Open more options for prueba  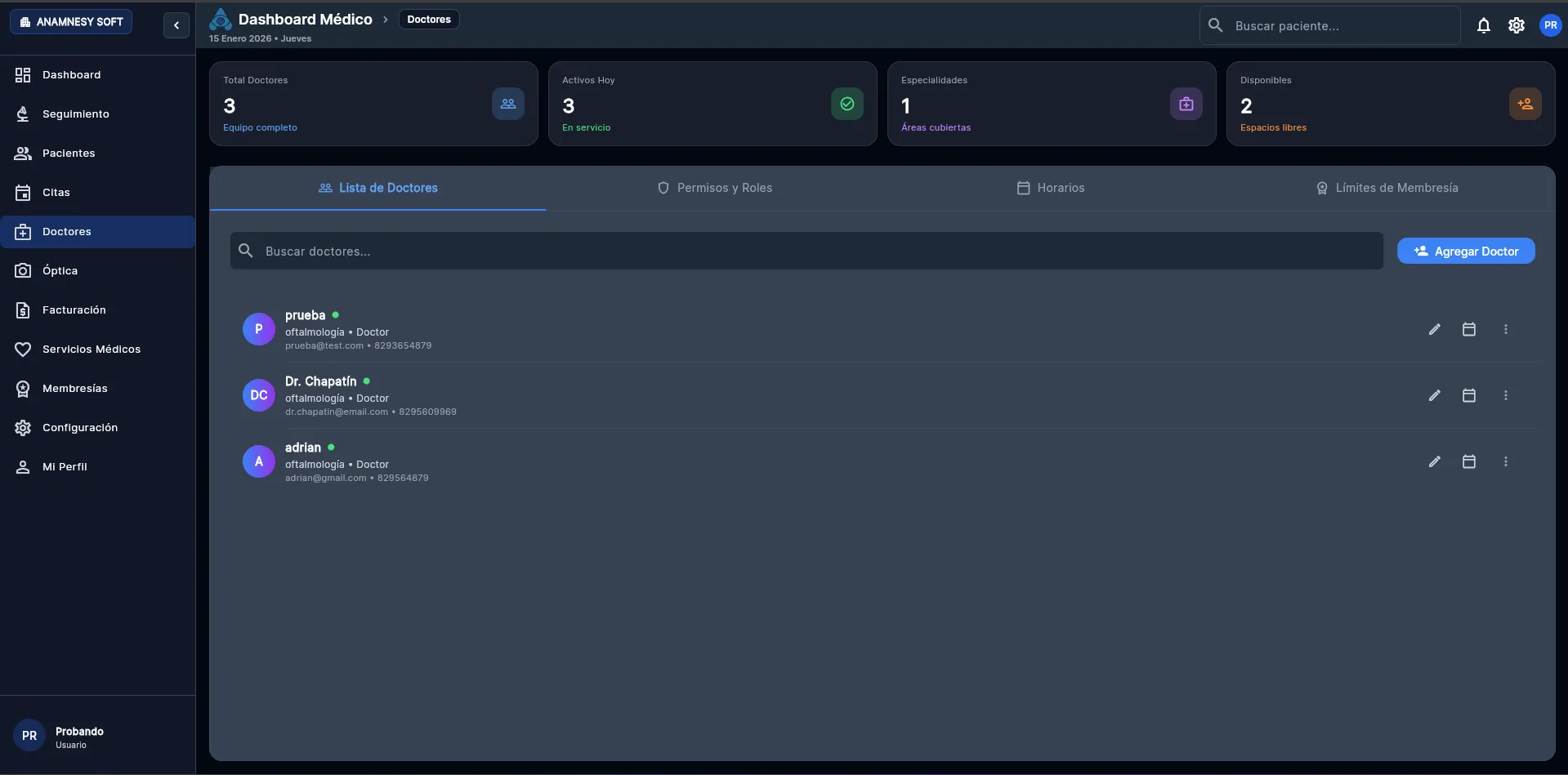pyautogui.click(x=1505, y=329)
